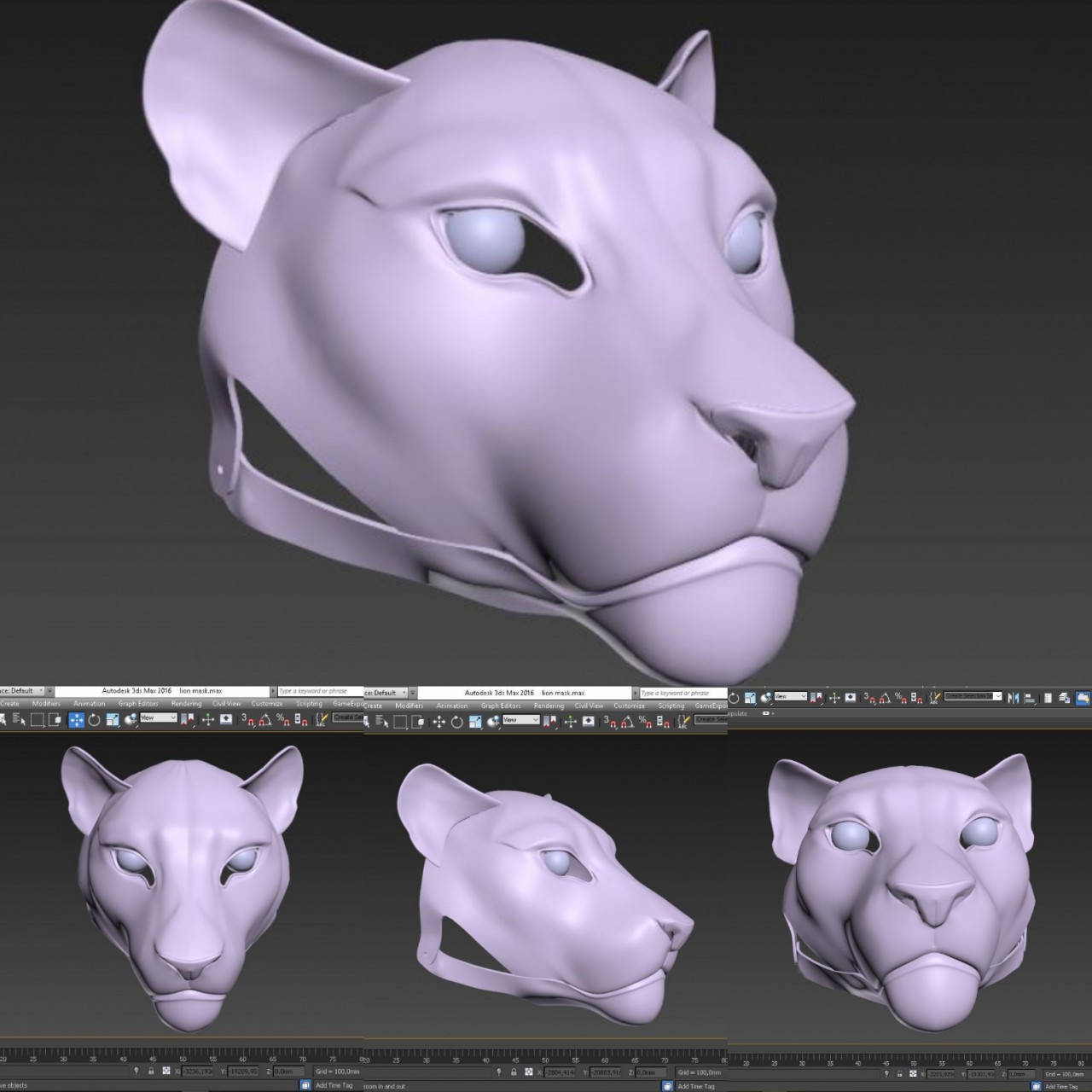Select the Scale tool in left window
This screenshot has width=1092, height=1092.
click(113, 720)
